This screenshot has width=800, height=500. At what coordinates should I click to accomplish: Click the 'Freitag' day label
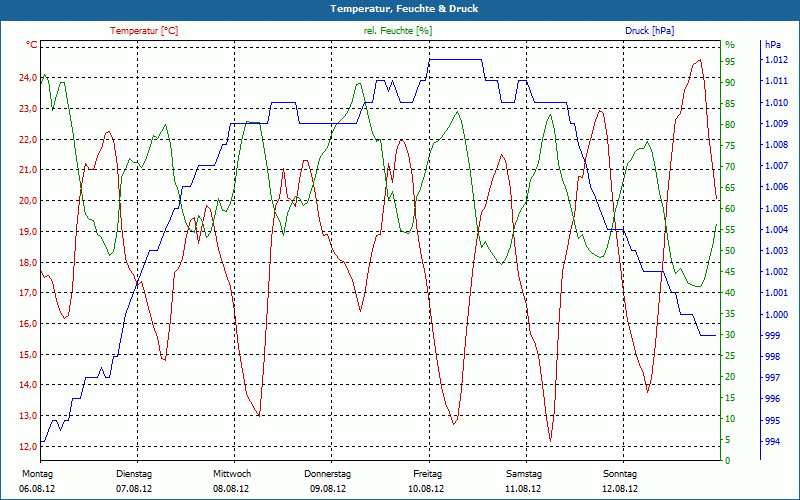pyautogui.click(x=428, y=474)
